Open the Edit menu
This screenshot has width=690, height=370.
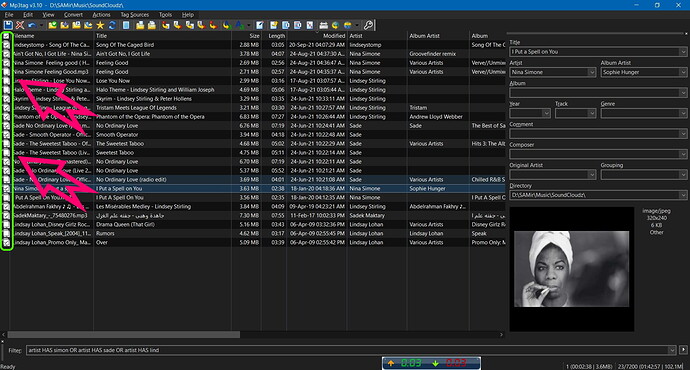28,15
